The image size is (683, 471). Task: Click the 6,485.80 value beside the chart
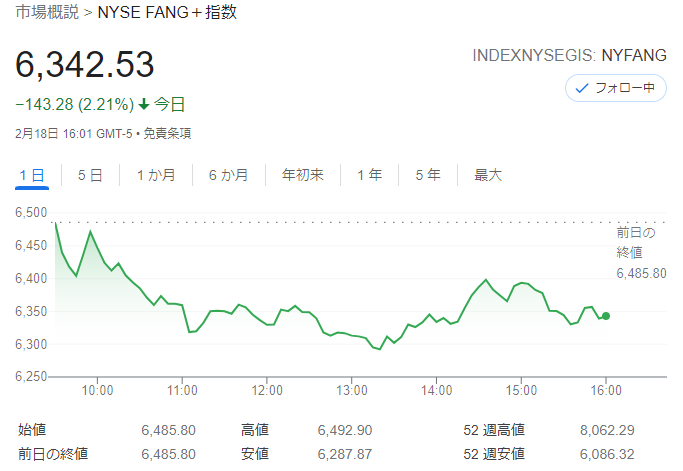[641, 273]
